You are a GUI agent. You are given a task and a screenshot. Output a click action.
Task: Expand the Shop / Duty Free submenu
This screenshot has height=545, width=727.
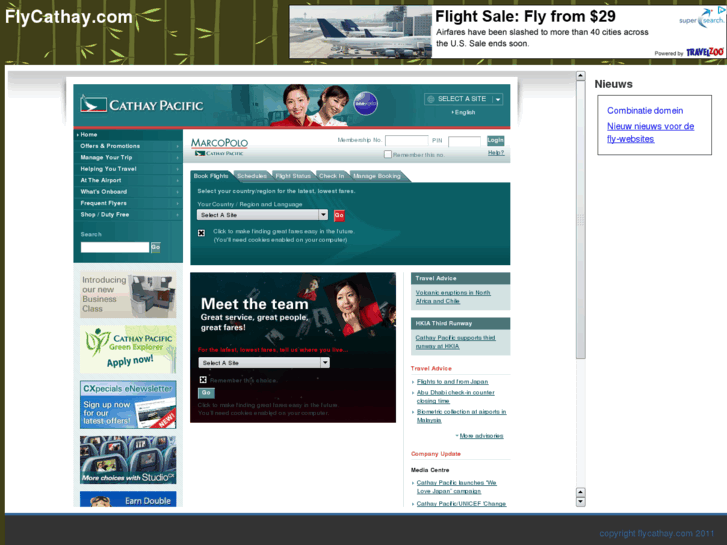(178, 215)
